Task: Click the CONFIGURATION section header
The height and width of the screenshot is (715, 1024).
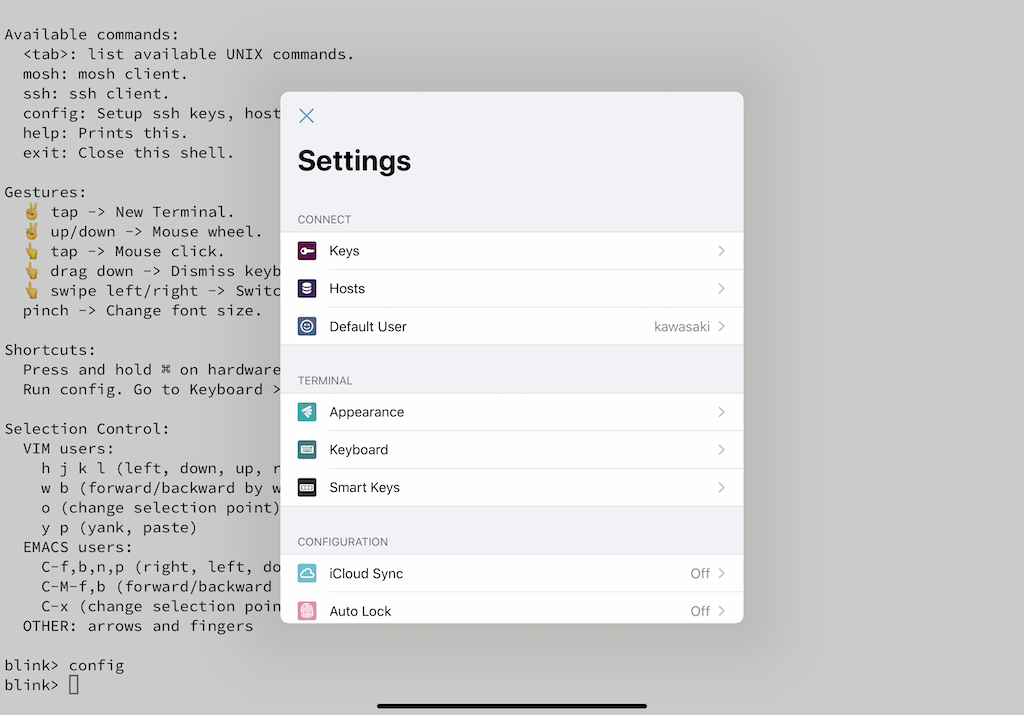Action: point(343,542)
